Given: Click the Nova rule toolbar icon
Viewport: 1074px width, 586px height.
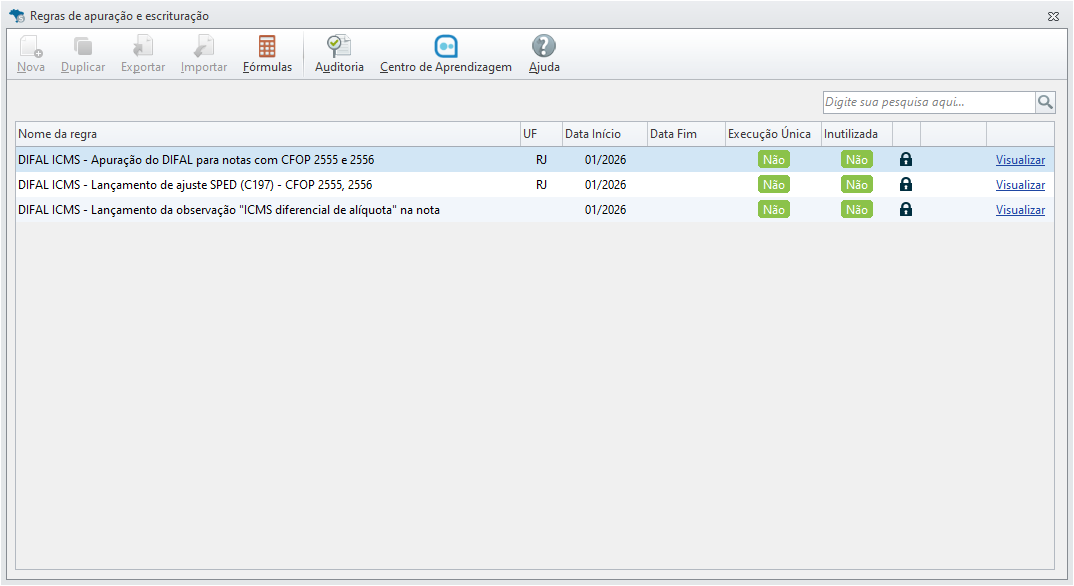Looking at the screenshot, I should click(x=31, y=47).
